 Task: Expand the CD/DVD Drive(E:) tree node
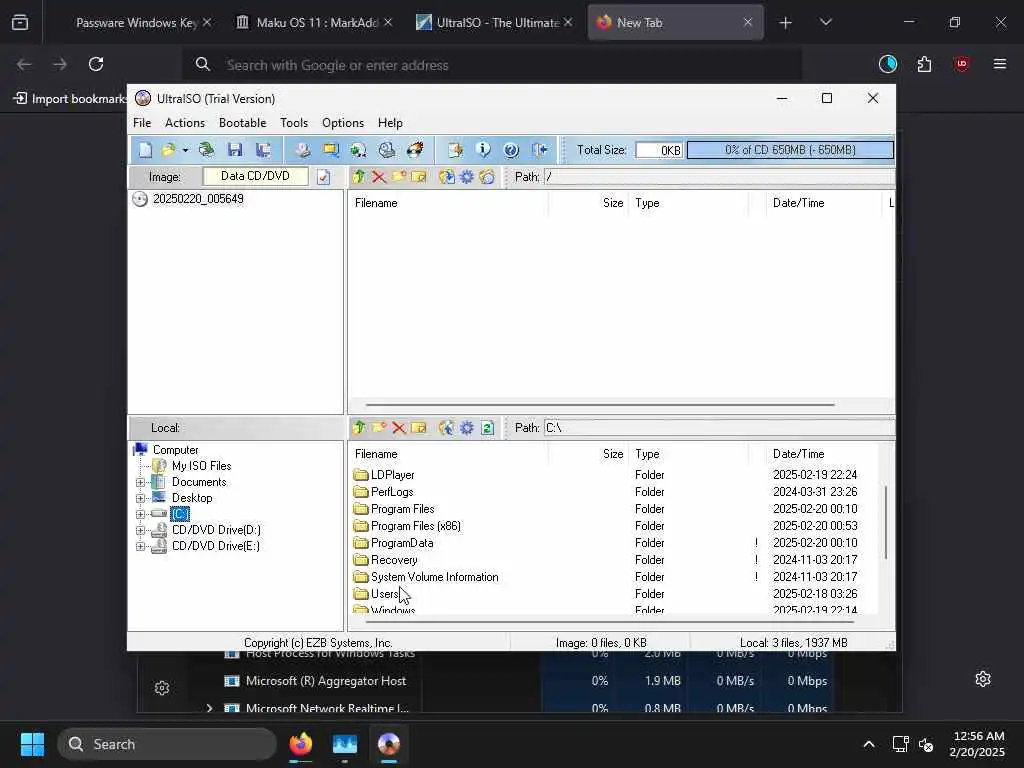tap(140, 547)
